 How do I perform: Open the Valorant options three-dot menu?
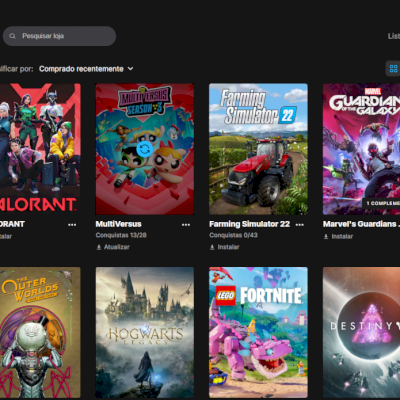72,225
